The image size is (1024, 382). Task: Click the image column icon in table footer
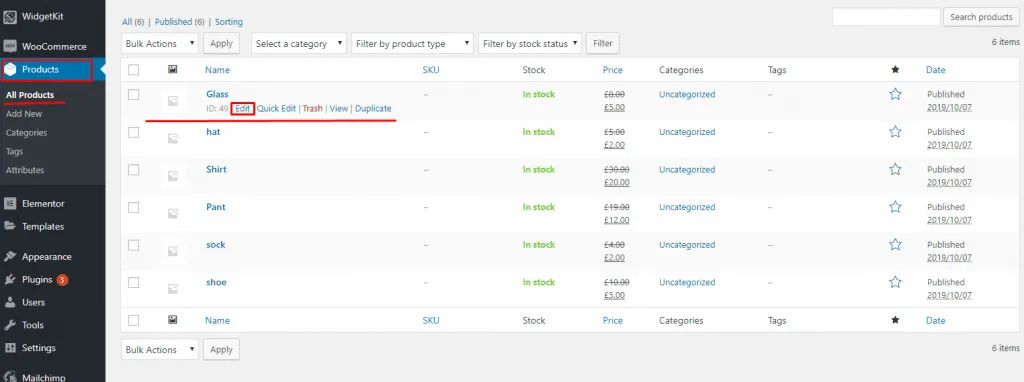172,320
